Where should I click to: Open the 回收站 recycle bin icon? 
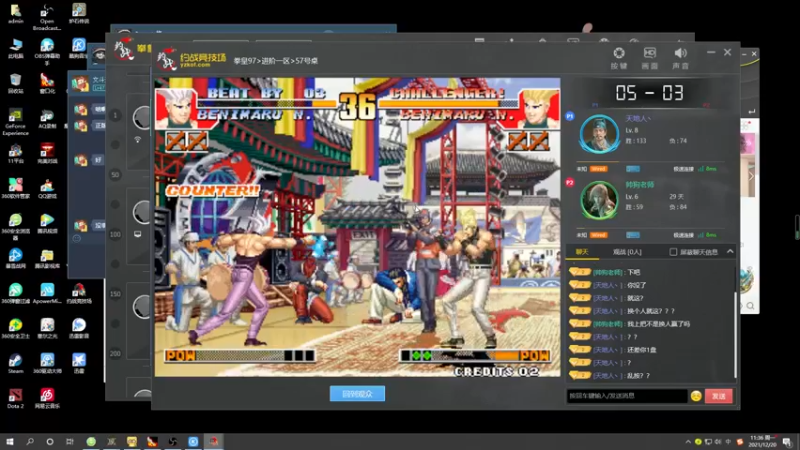(15, 84)
